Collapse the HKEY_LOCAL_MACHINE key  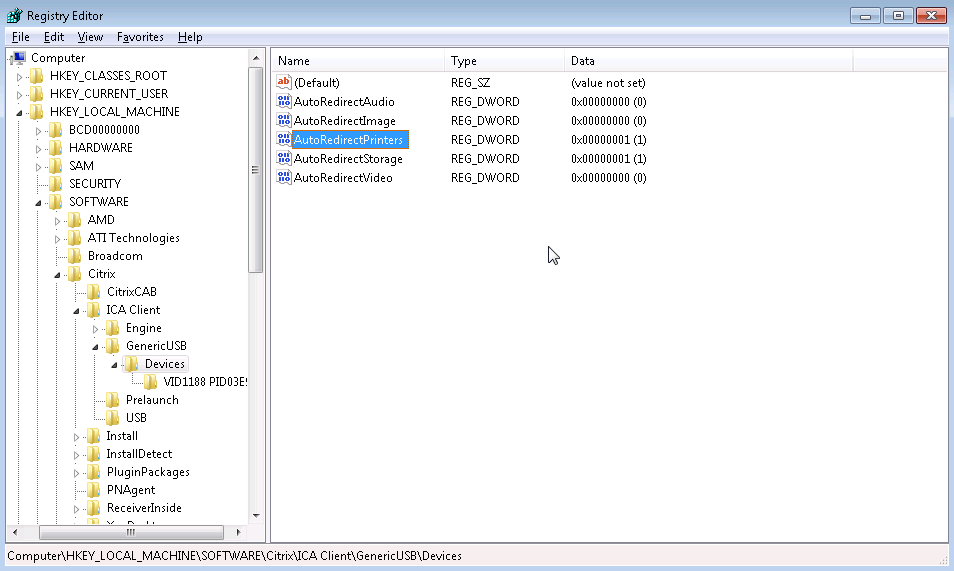tap(19, 113)
